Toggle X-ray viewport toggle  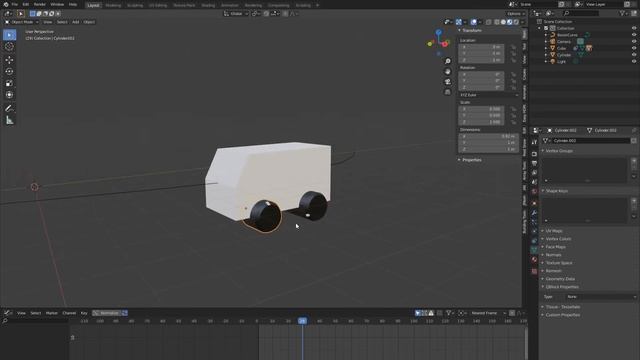[x=489, y=22]
